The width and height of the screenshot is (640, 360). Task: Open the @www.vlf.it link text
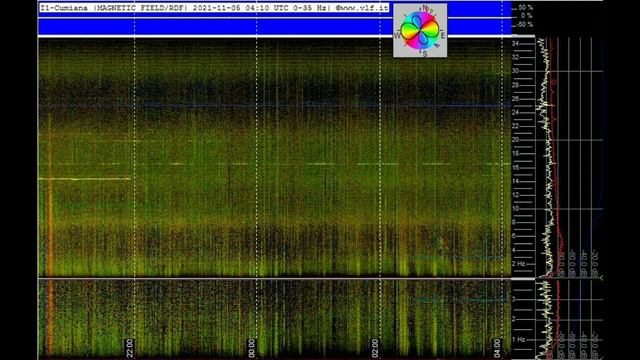point(362,8)
